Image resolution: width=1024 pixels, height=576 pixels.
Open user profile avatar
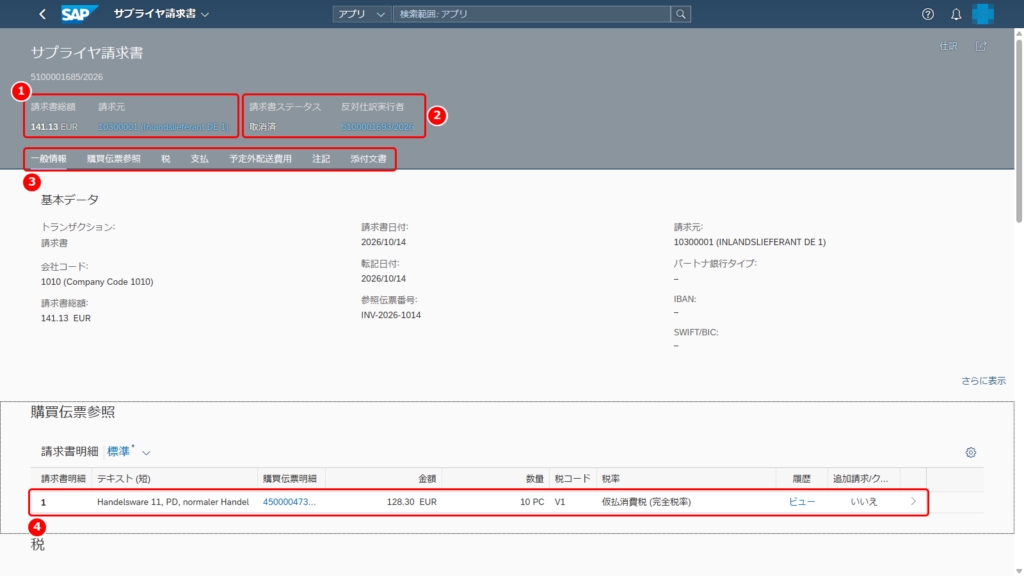pos(983,14)
